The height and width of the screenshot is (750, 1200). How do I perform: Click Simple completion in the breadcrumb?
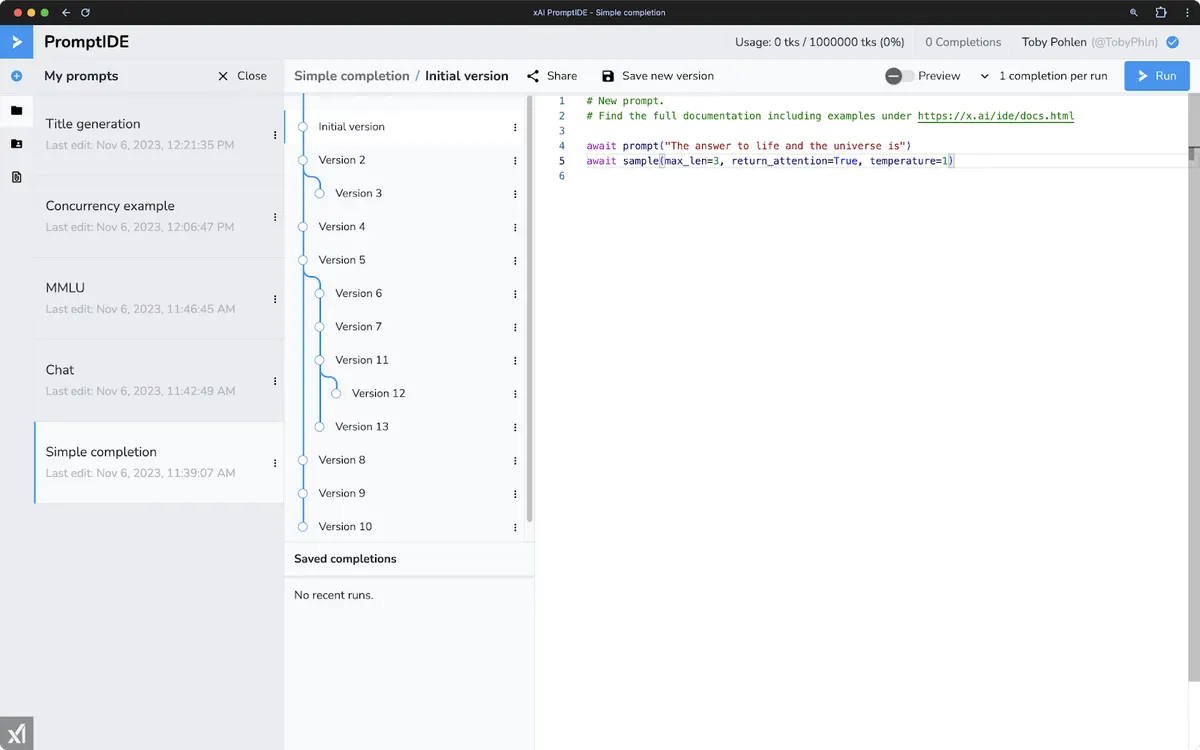(x=352, y=76)
